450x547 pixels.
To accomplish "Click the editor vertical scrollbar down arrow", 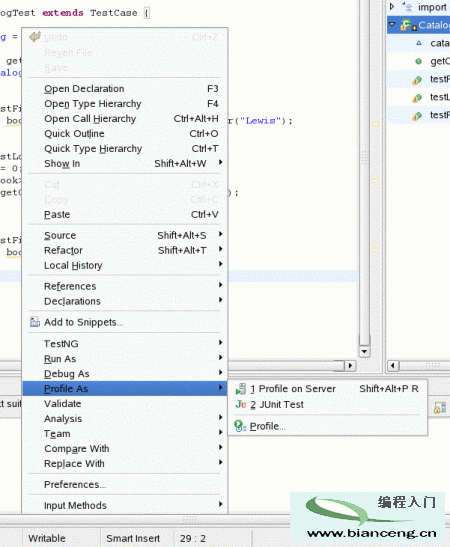I will coord(365,351).
